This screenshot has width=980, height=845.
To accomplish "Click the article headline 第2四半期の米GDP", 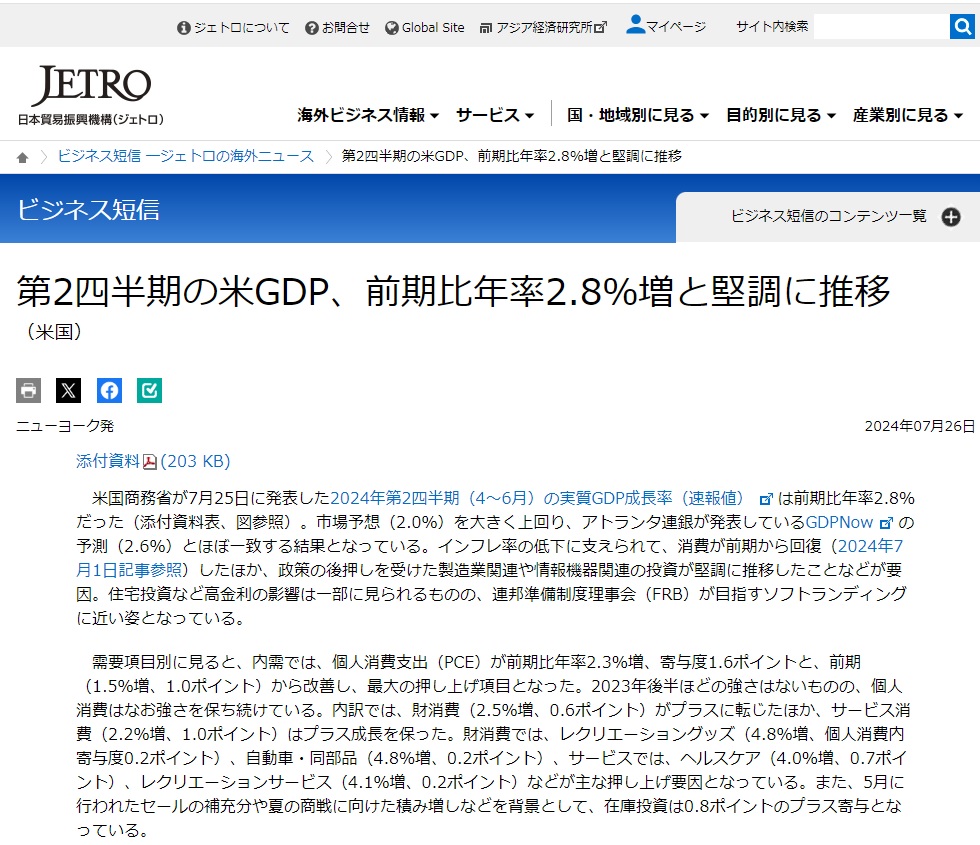I will pyautogui.click(x=453, y=291).
